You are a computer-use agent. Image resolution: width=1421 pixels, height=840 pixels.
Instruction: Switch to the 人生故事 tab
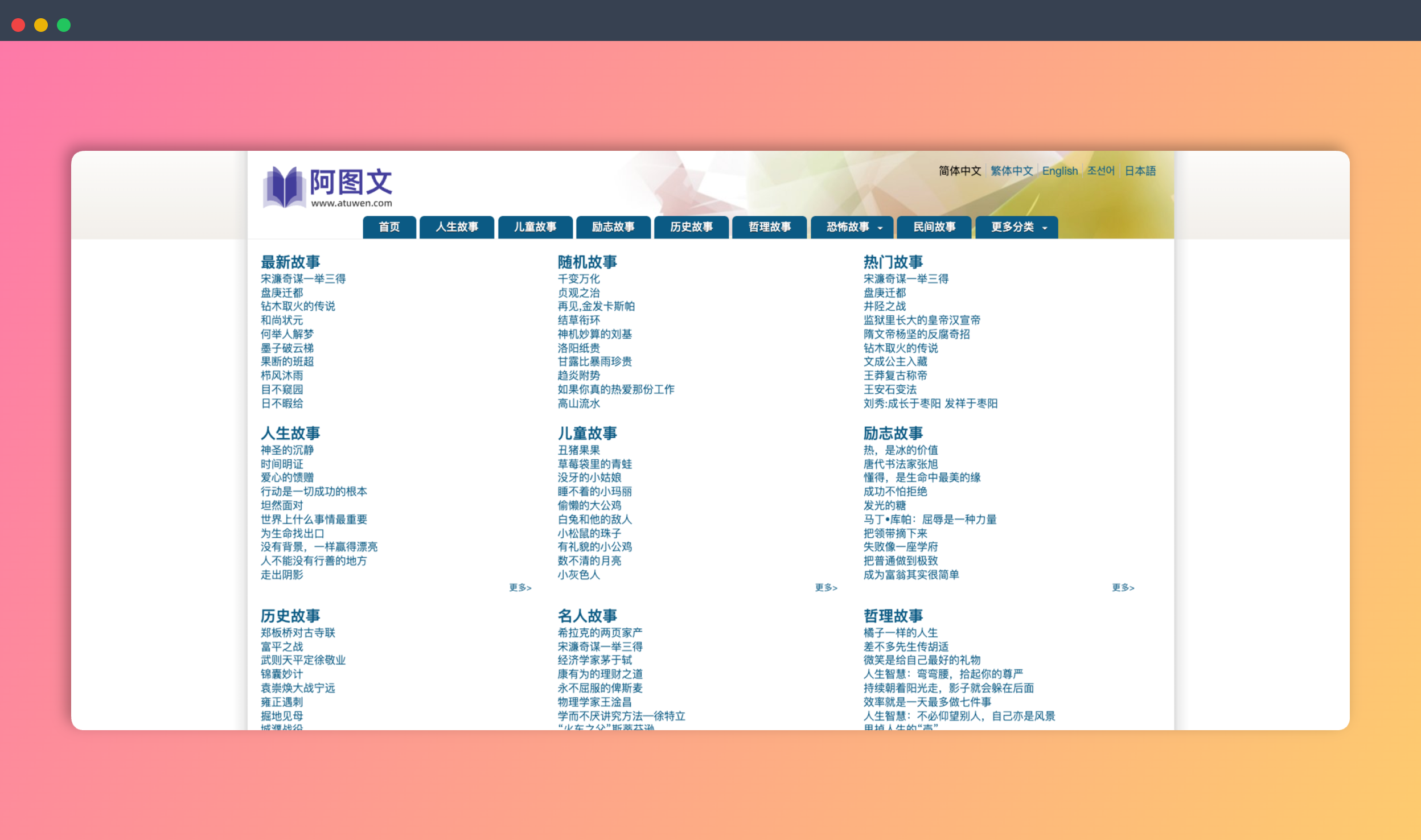tap(457, 227)
